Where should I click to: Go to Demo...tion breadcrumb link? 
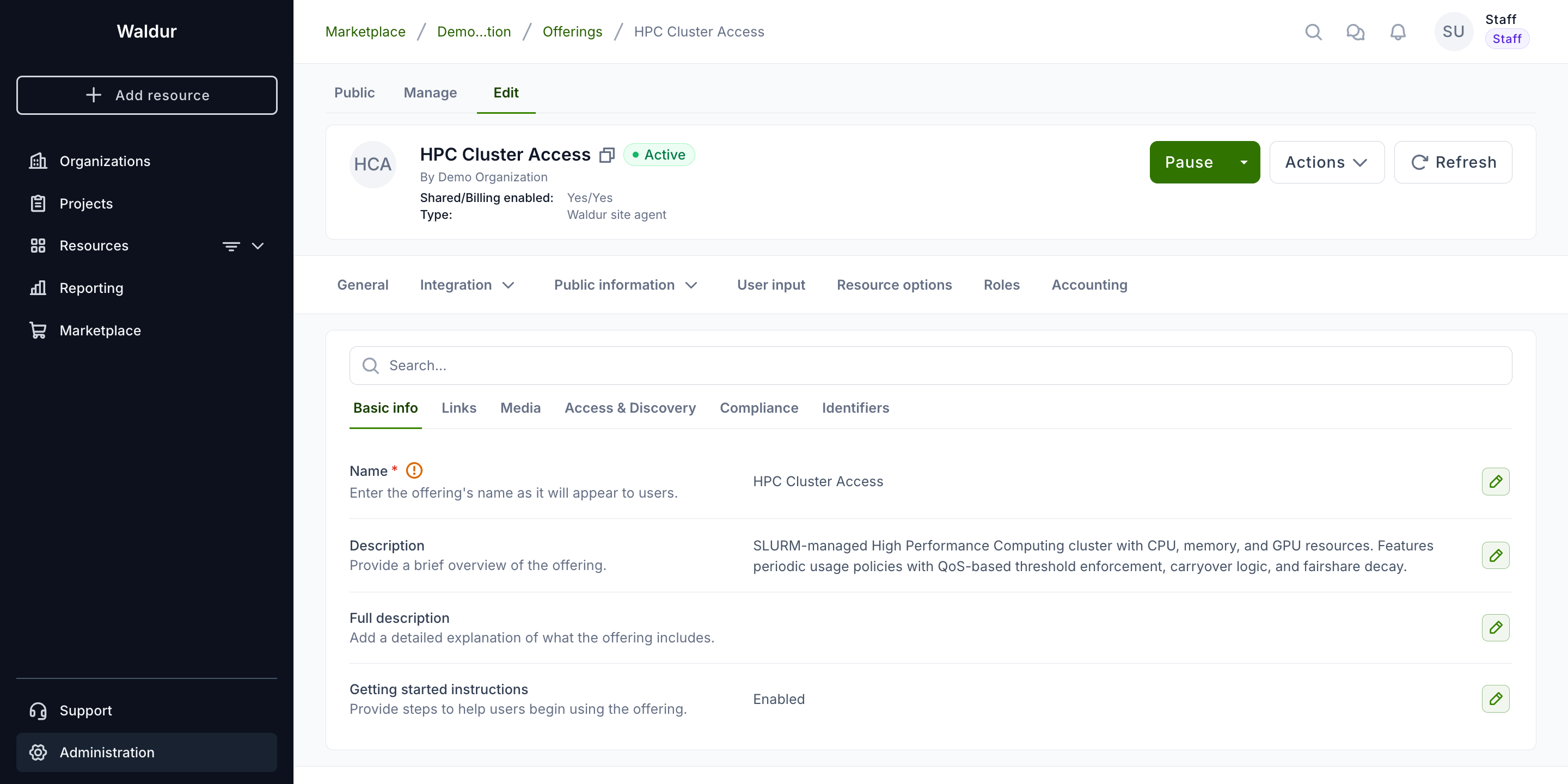click(x=474, y=32)
